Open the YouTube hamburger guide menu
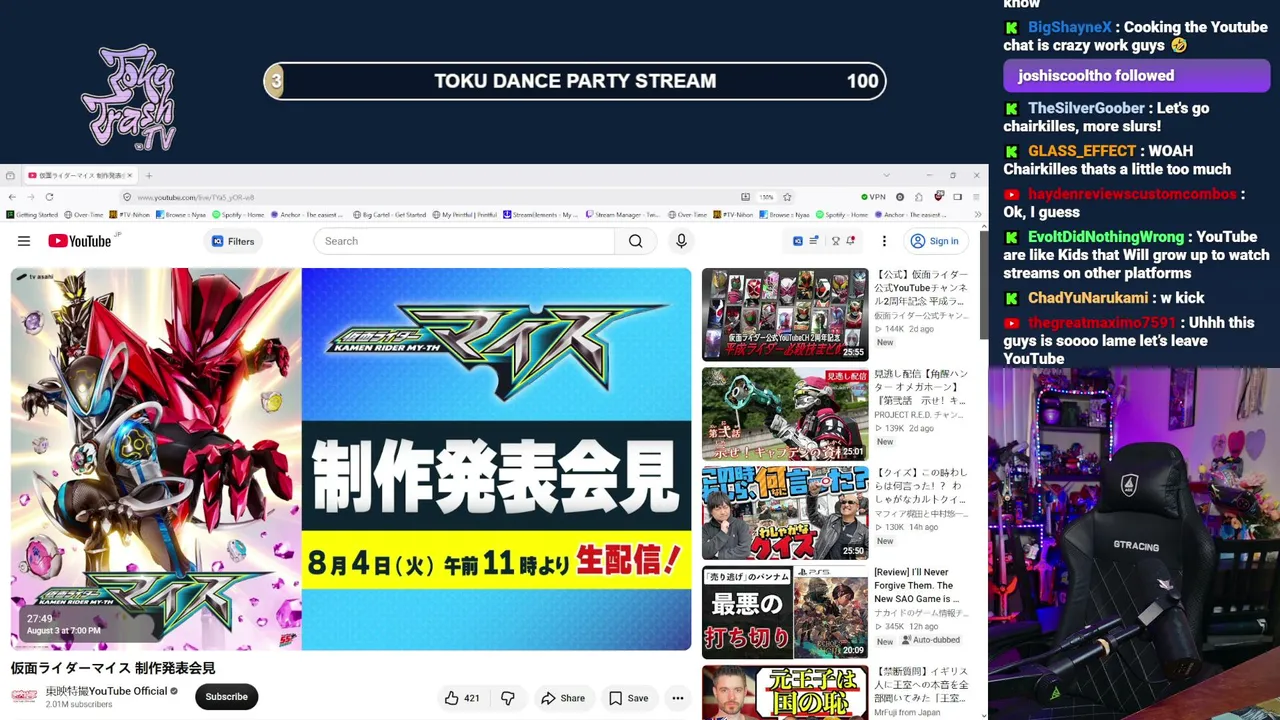Screen dimensions: 1280x720 (24, 241)
